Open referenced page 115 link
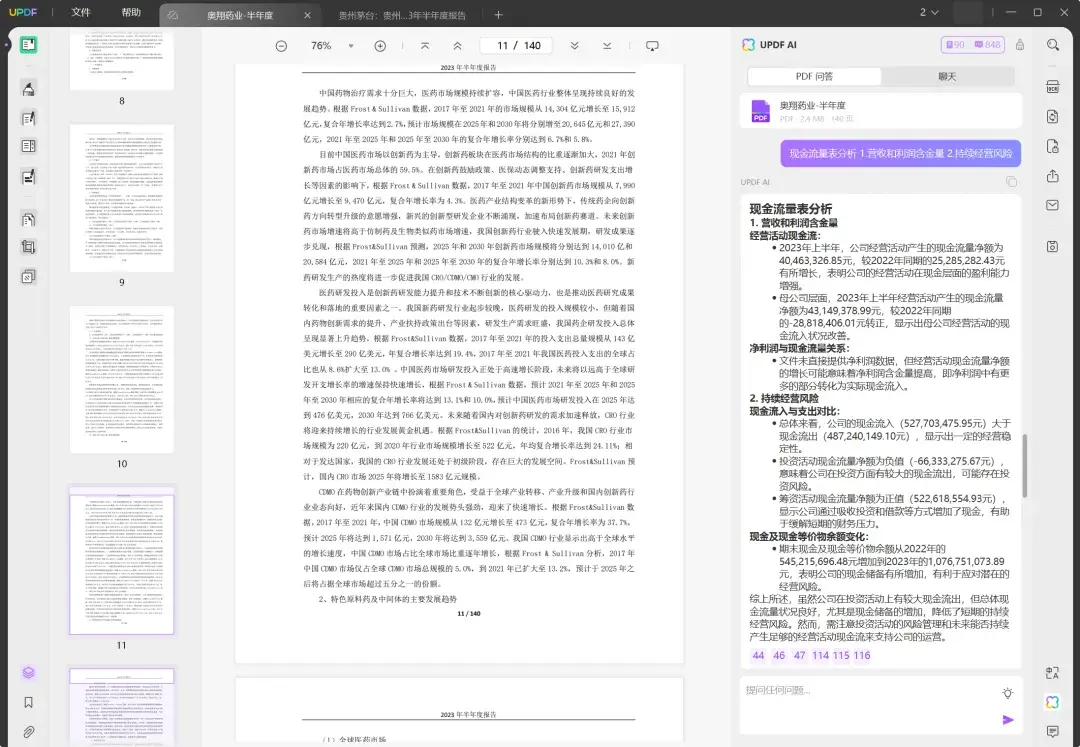Viewport: 1080px width, 747px height. 841,655
